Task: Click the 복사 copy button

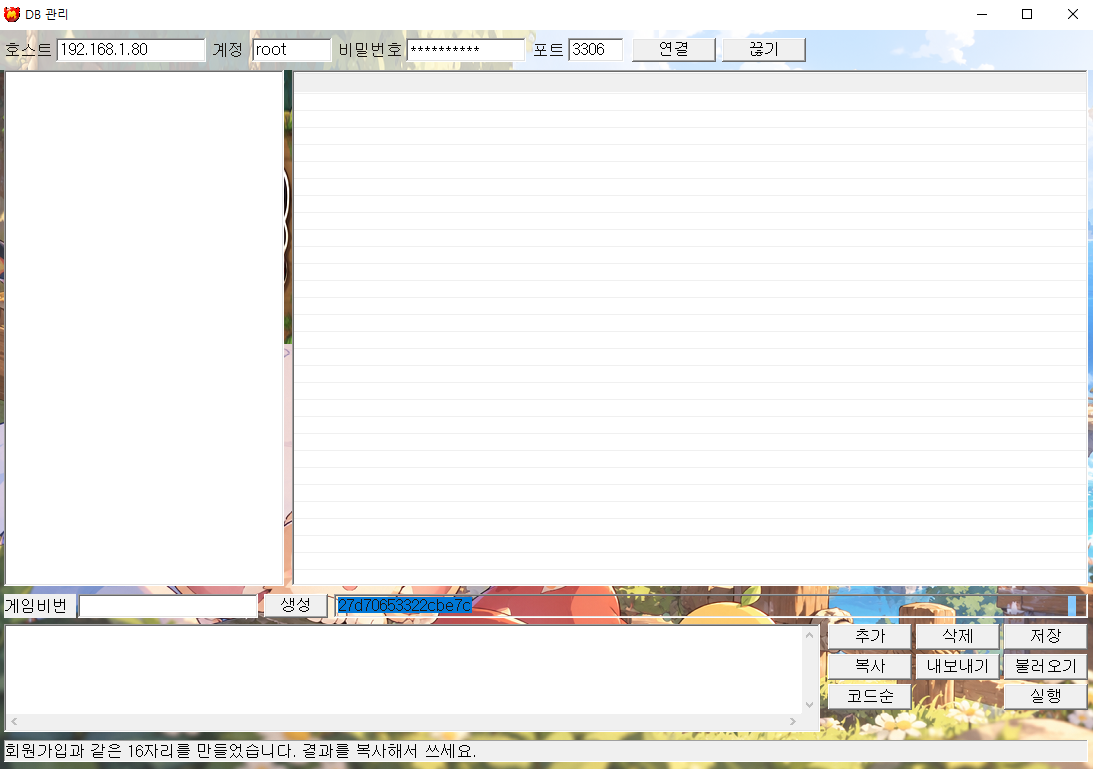Action: [x=869, y=666]
